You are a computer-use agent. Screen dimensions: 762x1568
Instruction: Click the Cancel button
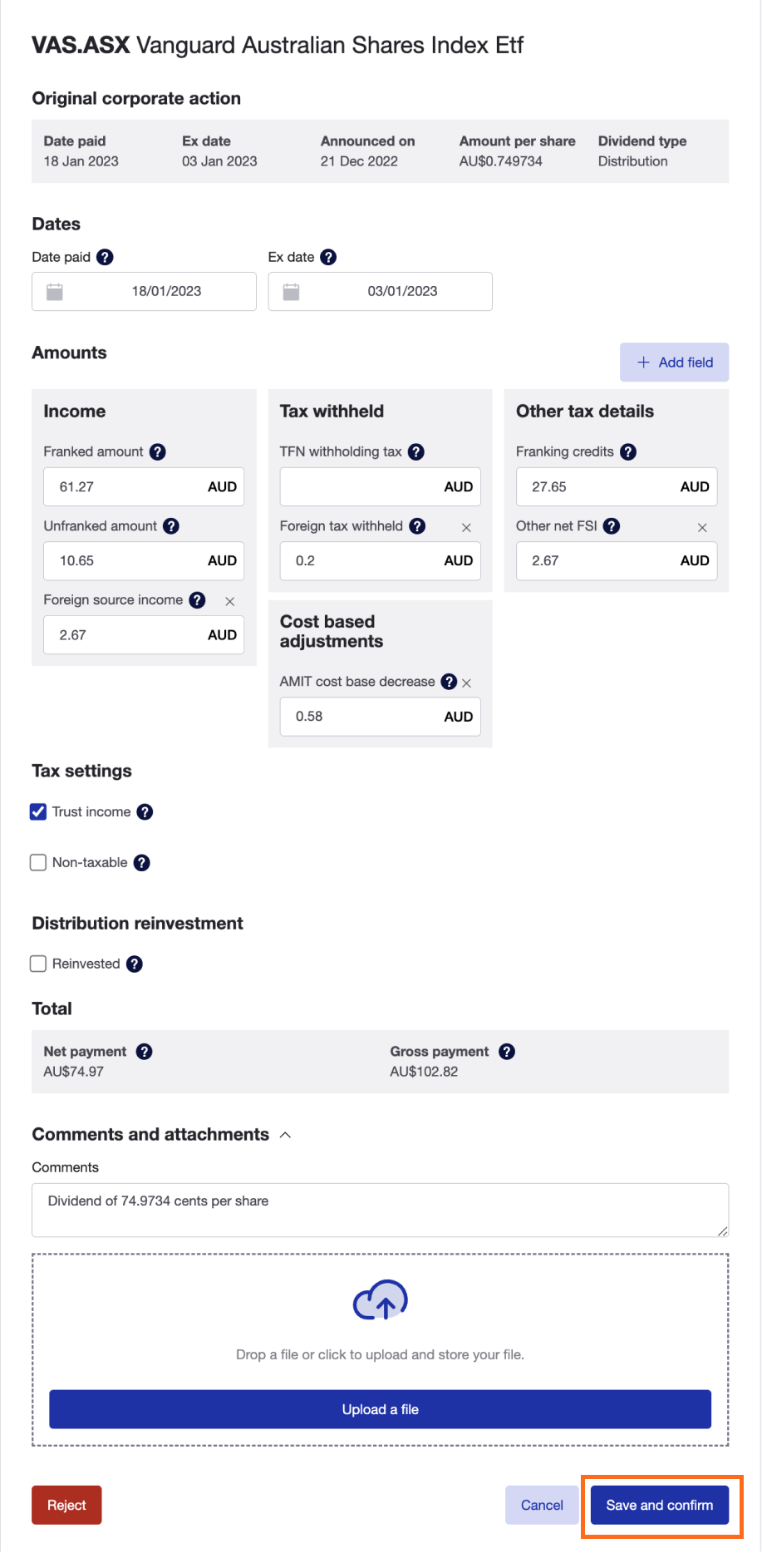tap(541, 1505)
